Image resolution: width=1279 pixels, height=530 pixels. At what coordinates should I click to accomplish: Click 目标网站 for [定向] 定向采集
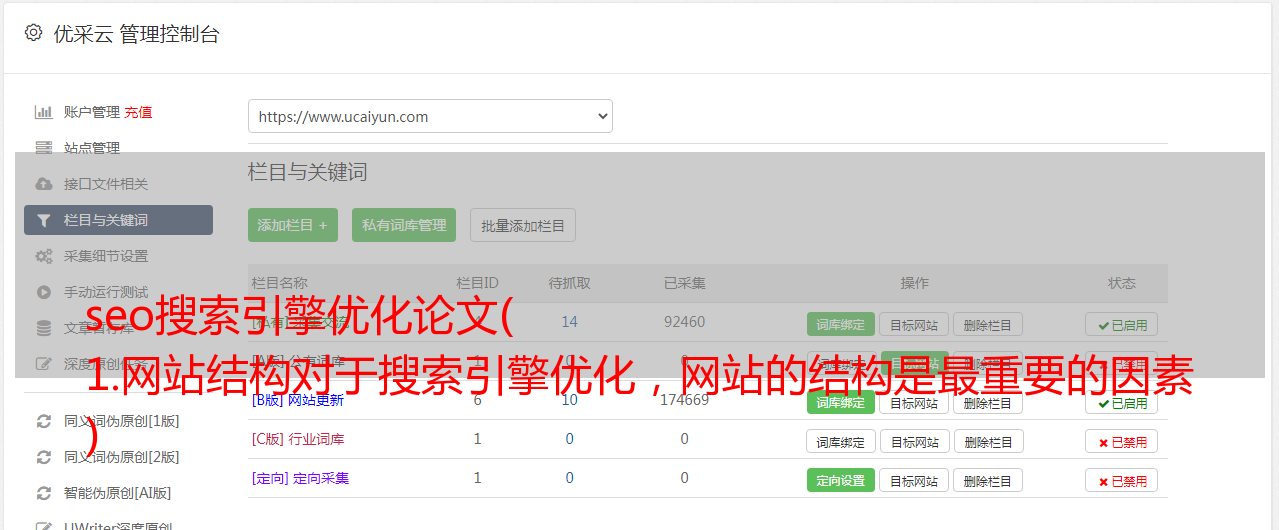click(x=914, y=480)
